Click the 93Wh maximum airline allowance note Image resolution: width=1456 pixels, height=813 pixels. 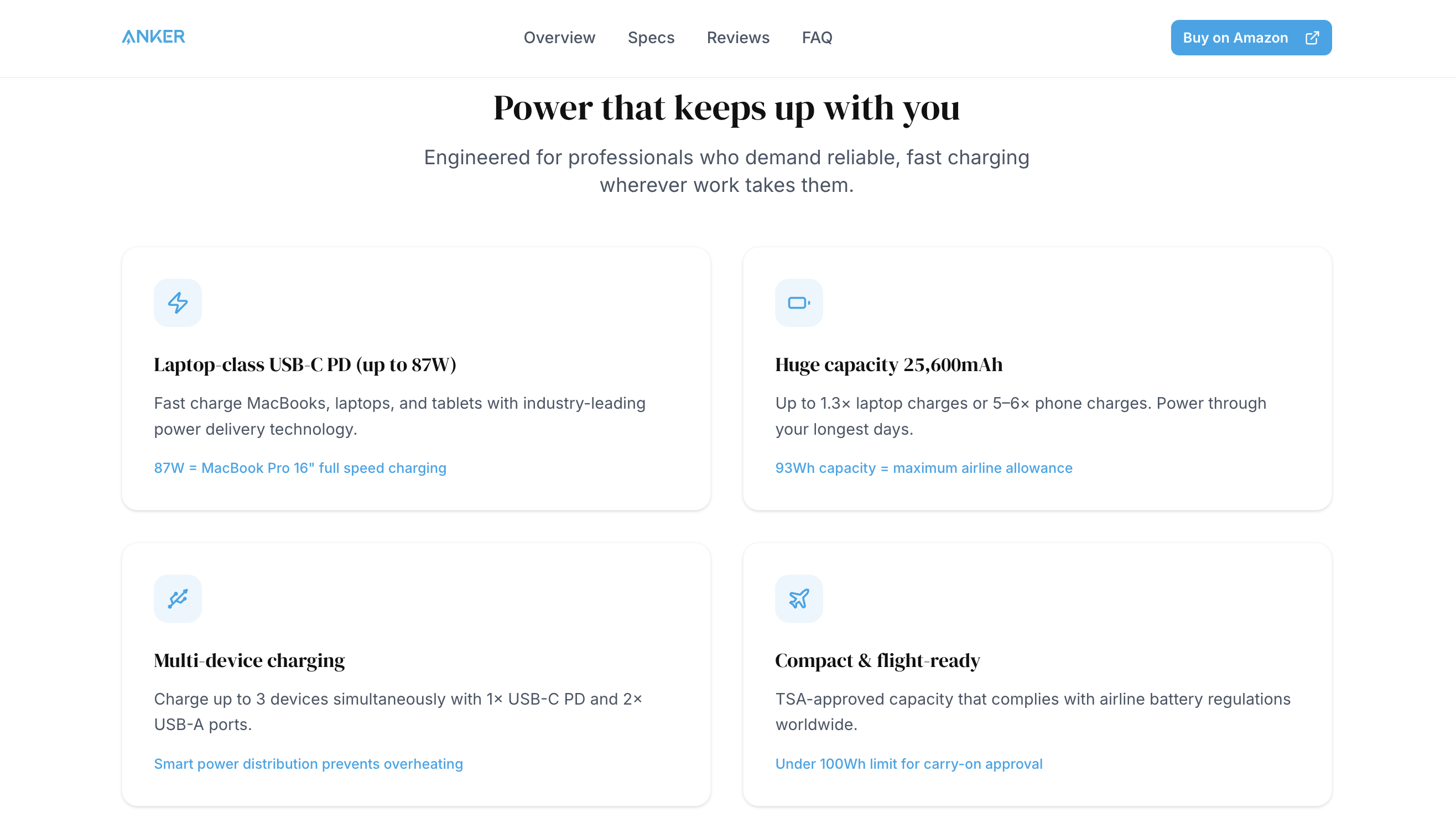pos(924,468)
